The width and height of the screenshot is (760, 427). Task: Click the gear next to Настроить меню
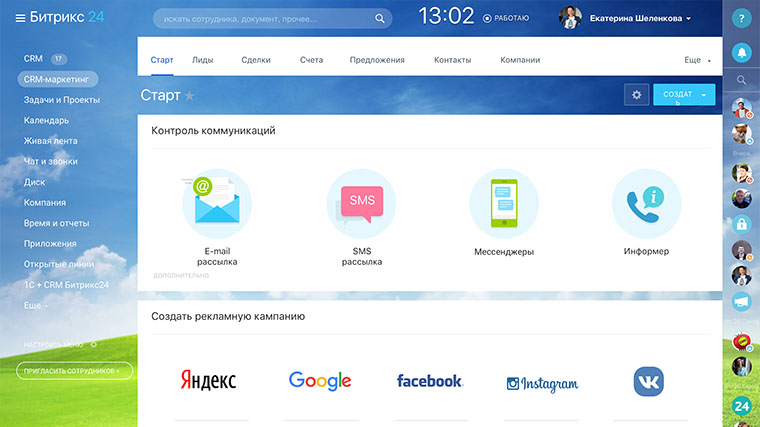[x=94, y=345]
